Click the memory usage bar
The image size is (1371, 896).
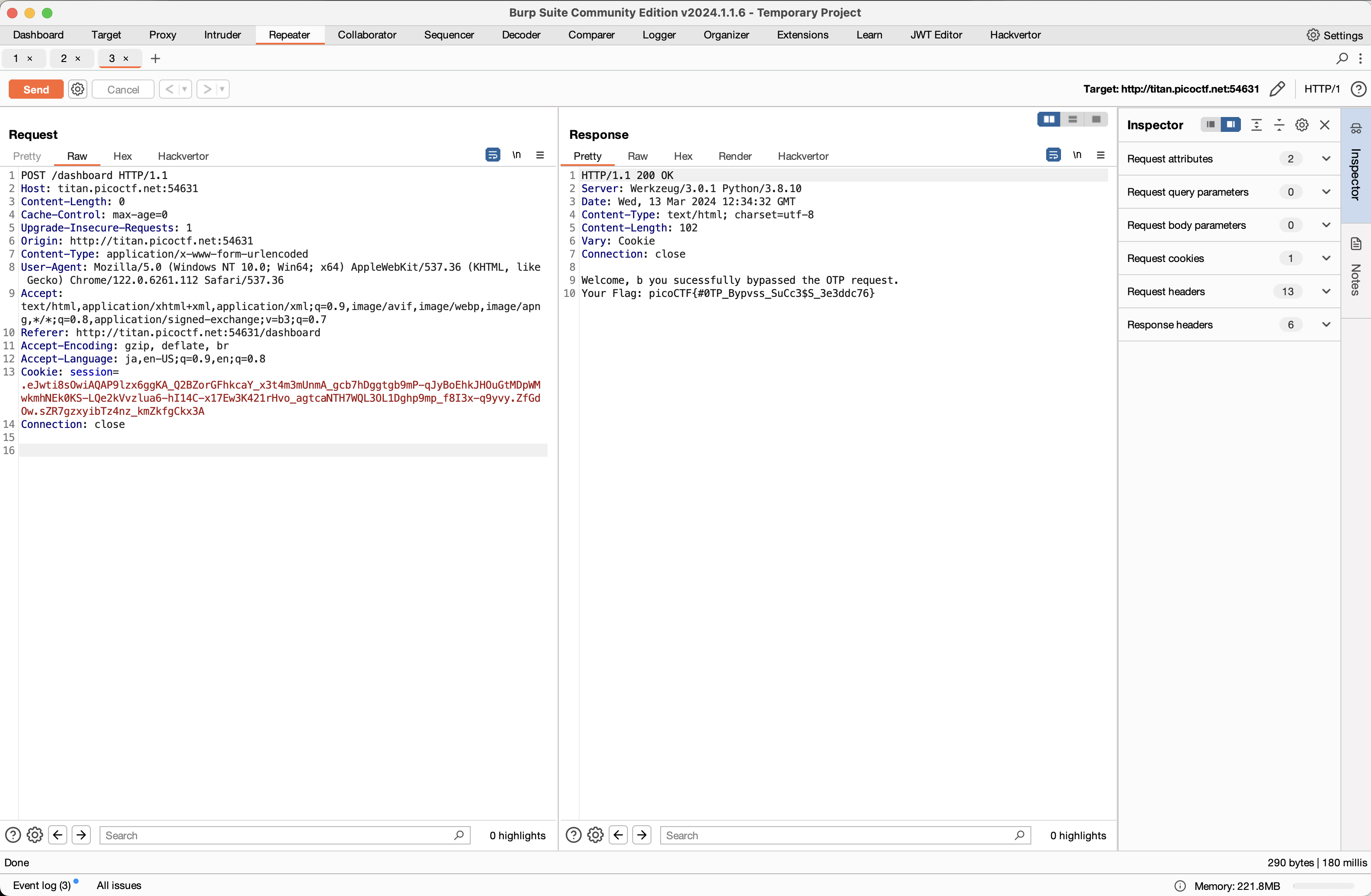tap(1323, 886)
